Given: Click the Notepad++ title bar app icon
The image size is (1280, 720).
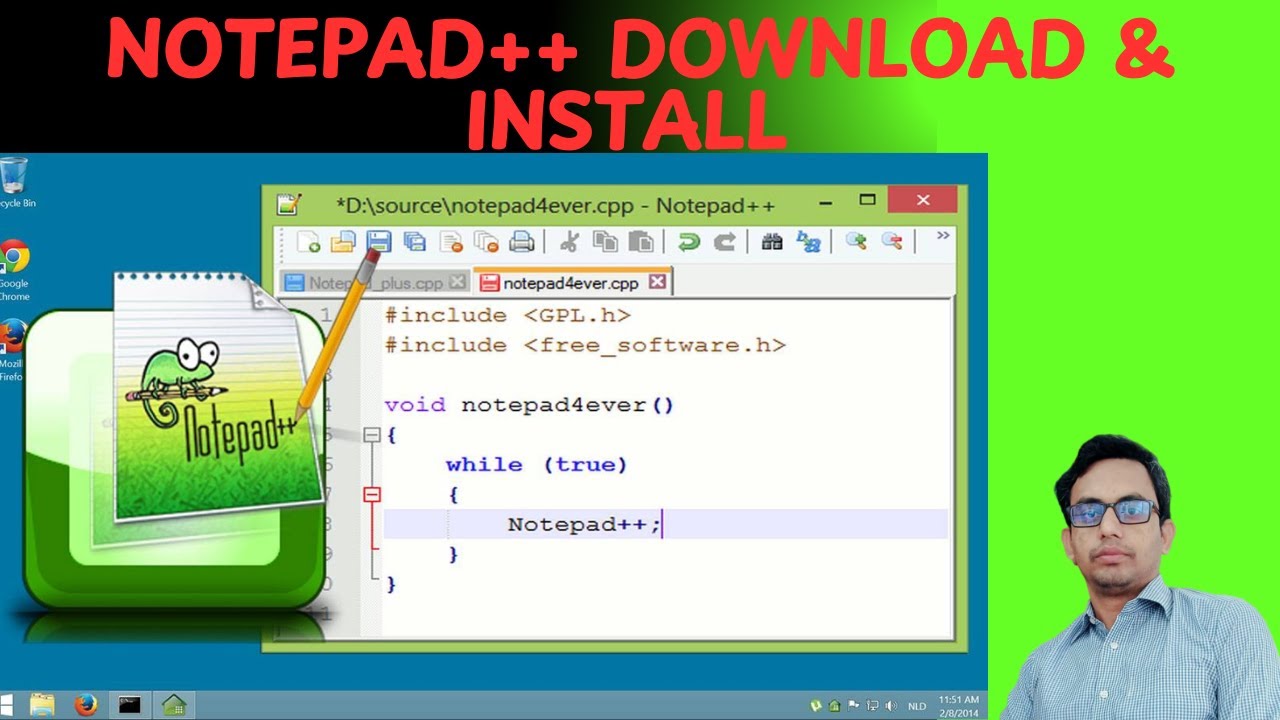Looking at the screenshot, I should [x=288, y=204].
